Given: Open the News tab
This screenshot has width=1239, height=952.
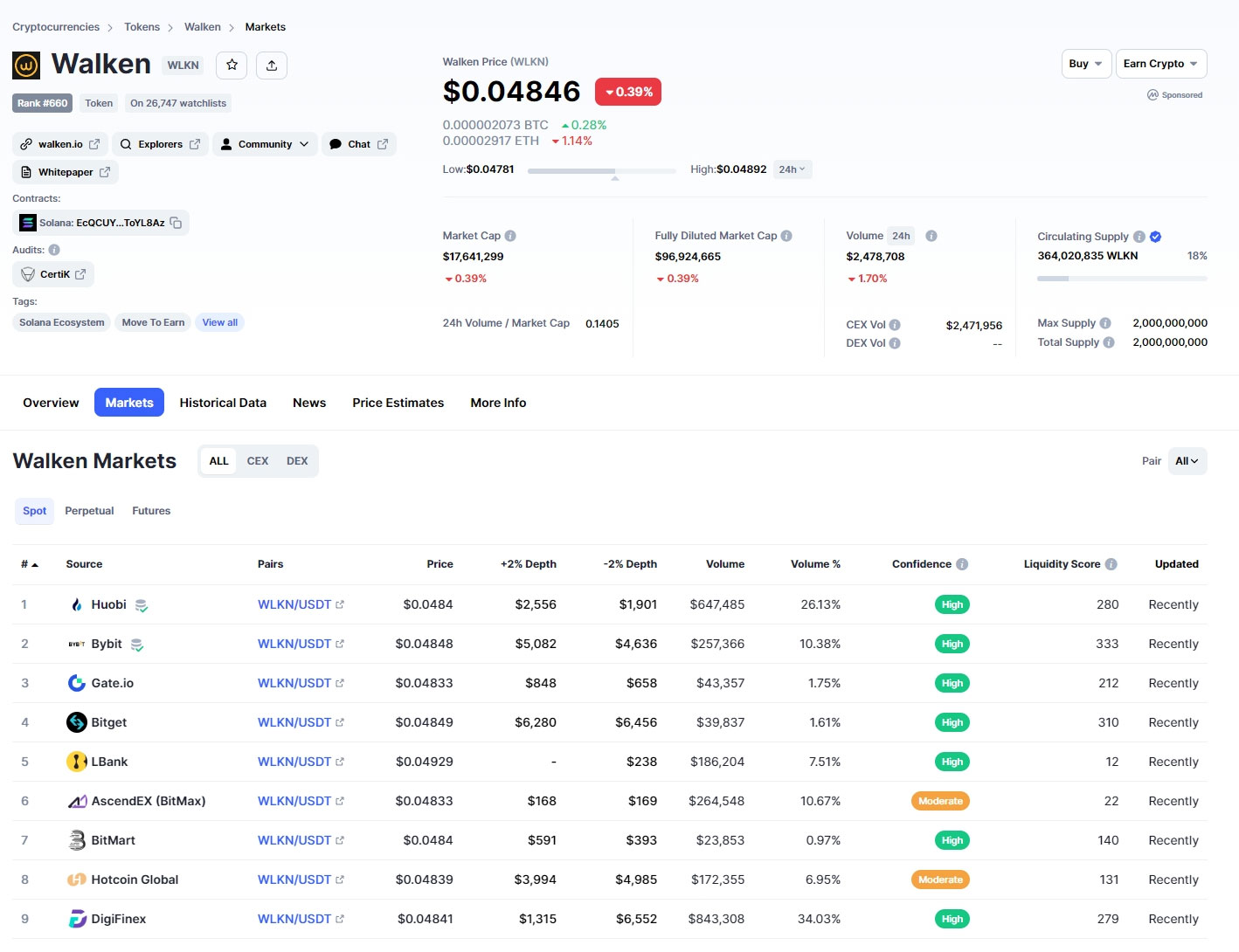Looking at the screenshot, I should [309, 403].
